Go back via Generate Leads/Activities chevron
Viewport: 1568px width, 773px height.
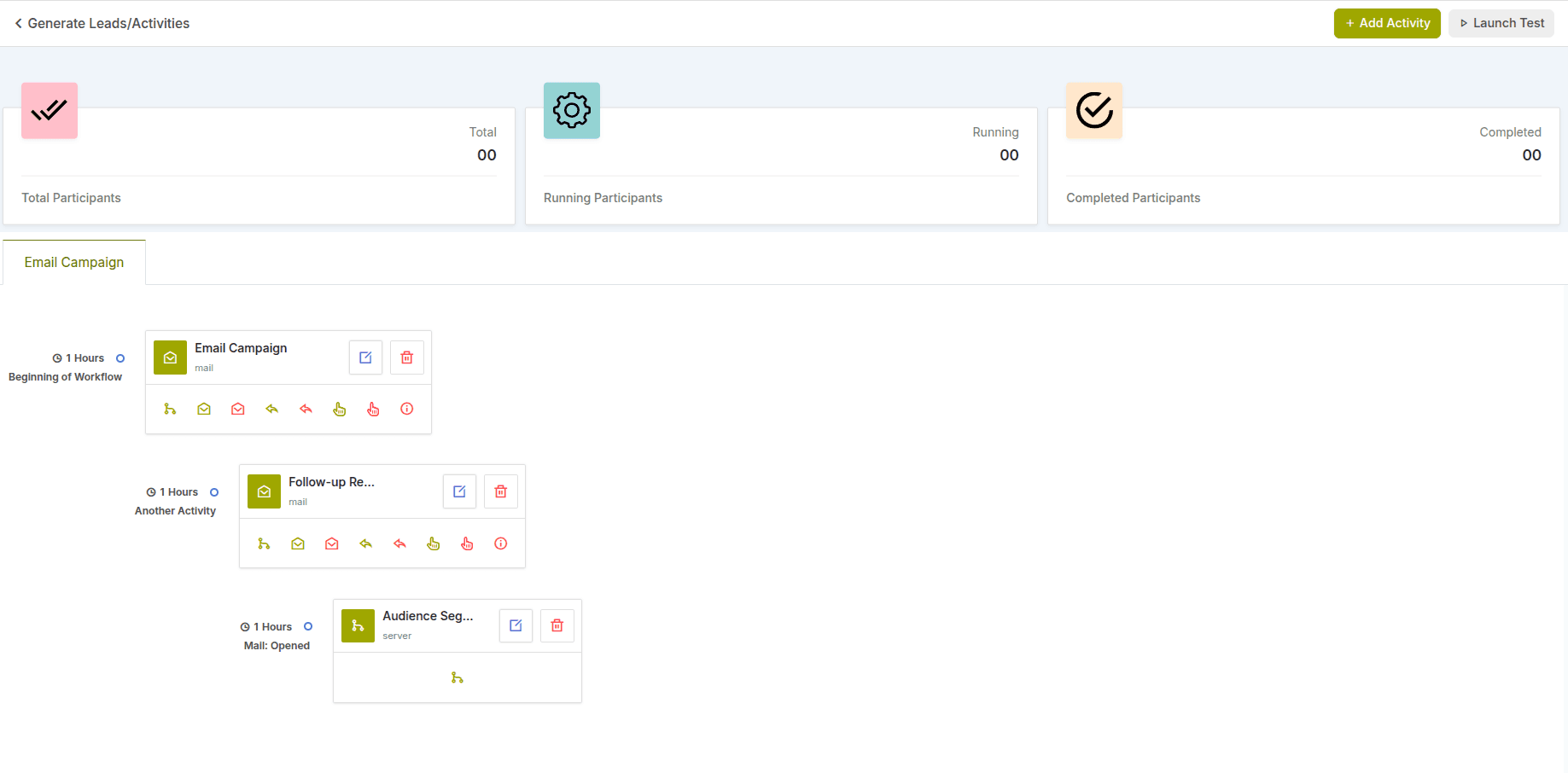tap(19, 24)
